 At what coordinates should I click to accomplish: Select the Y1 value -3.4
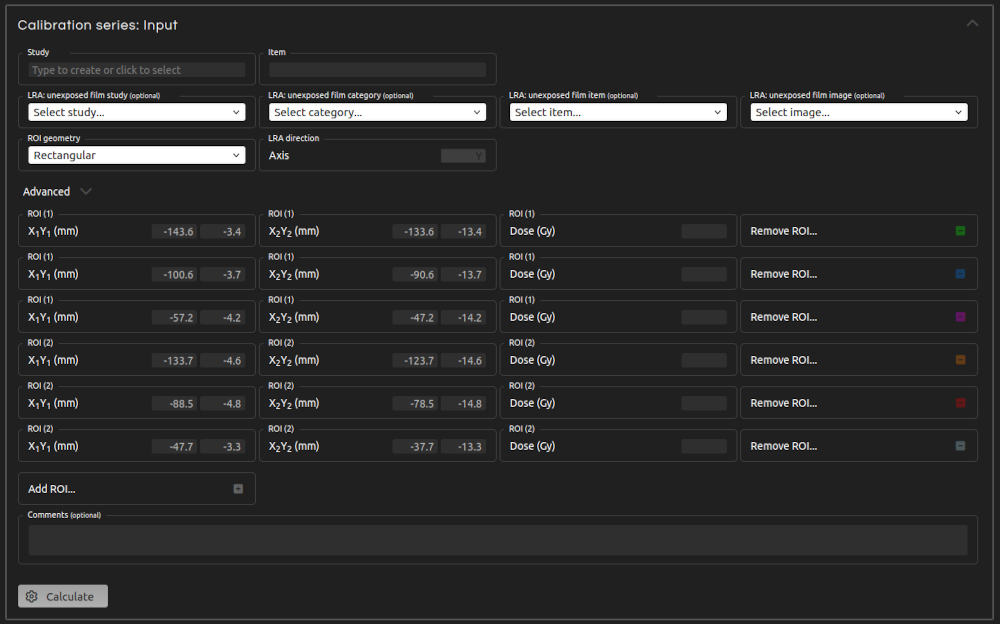coord(223,232)
